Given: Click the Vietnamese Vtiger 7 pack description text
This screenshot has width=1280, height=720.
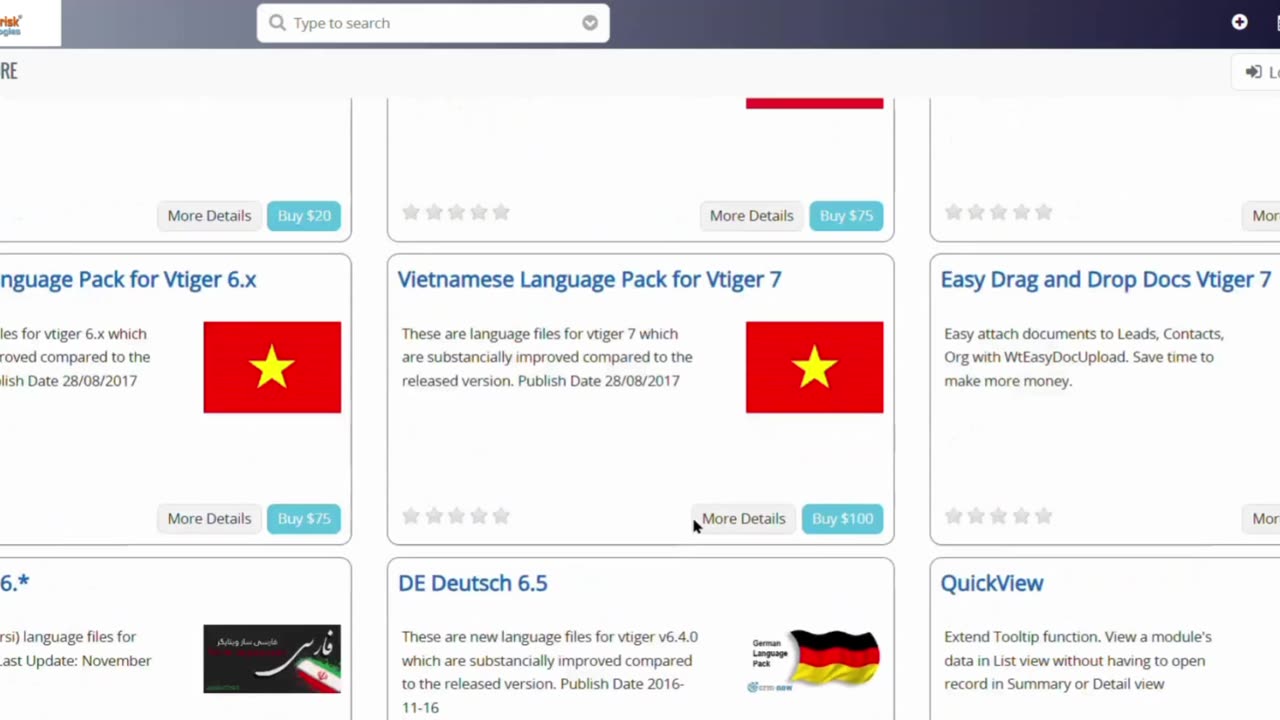Looking at the screenshot, I should tap(547, 357).
